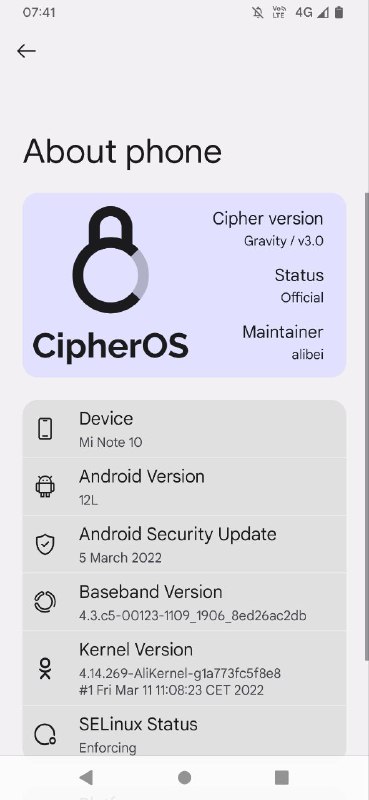
Task: Tap the recents square navigation button
Action: [x=282, y=777]
